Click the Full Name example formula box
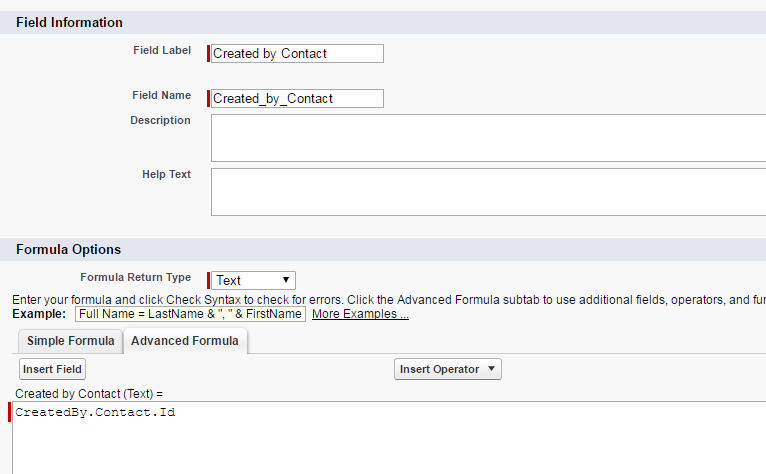Screen dimensions: 766x474 pos(191,314)
